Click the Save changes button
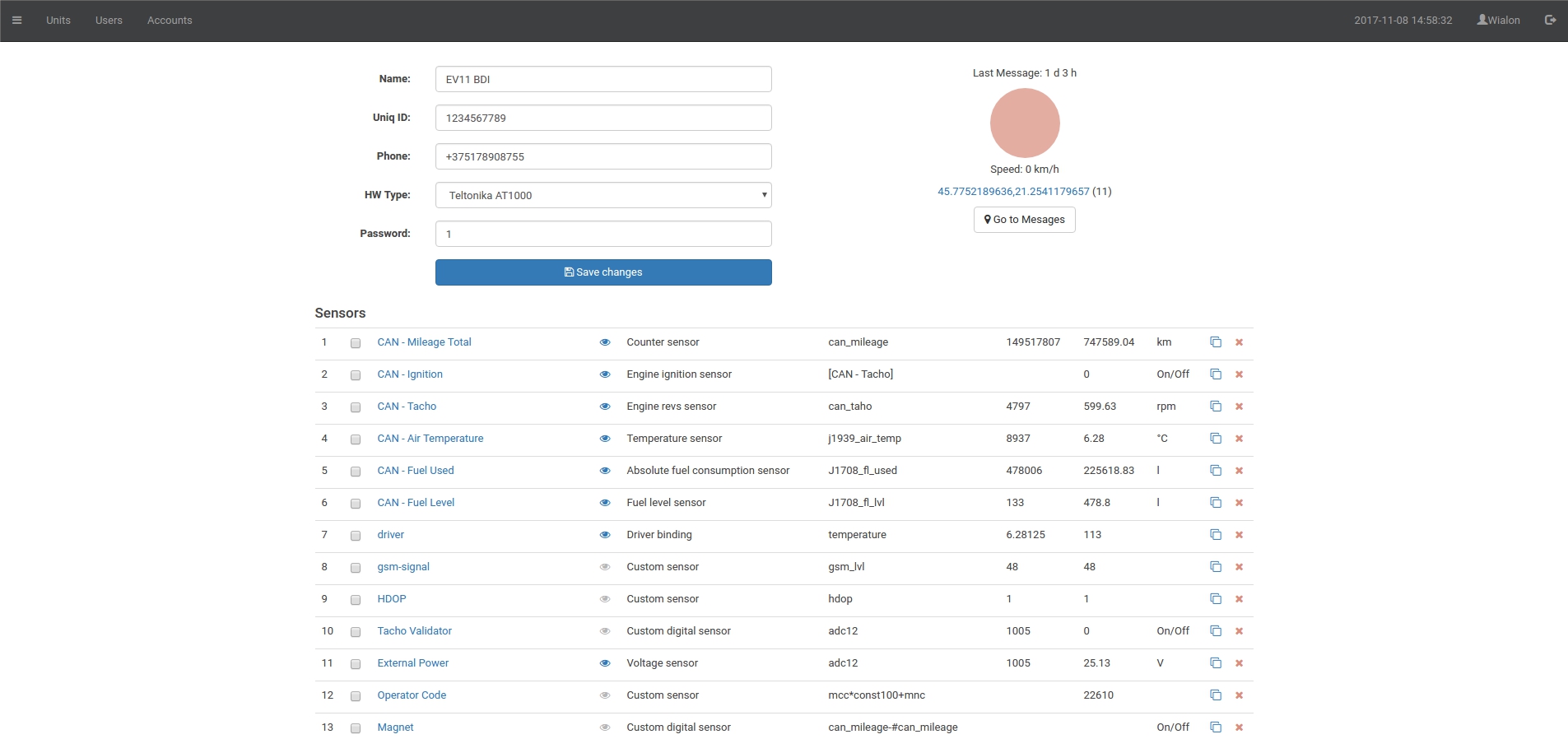 (603, 272)
